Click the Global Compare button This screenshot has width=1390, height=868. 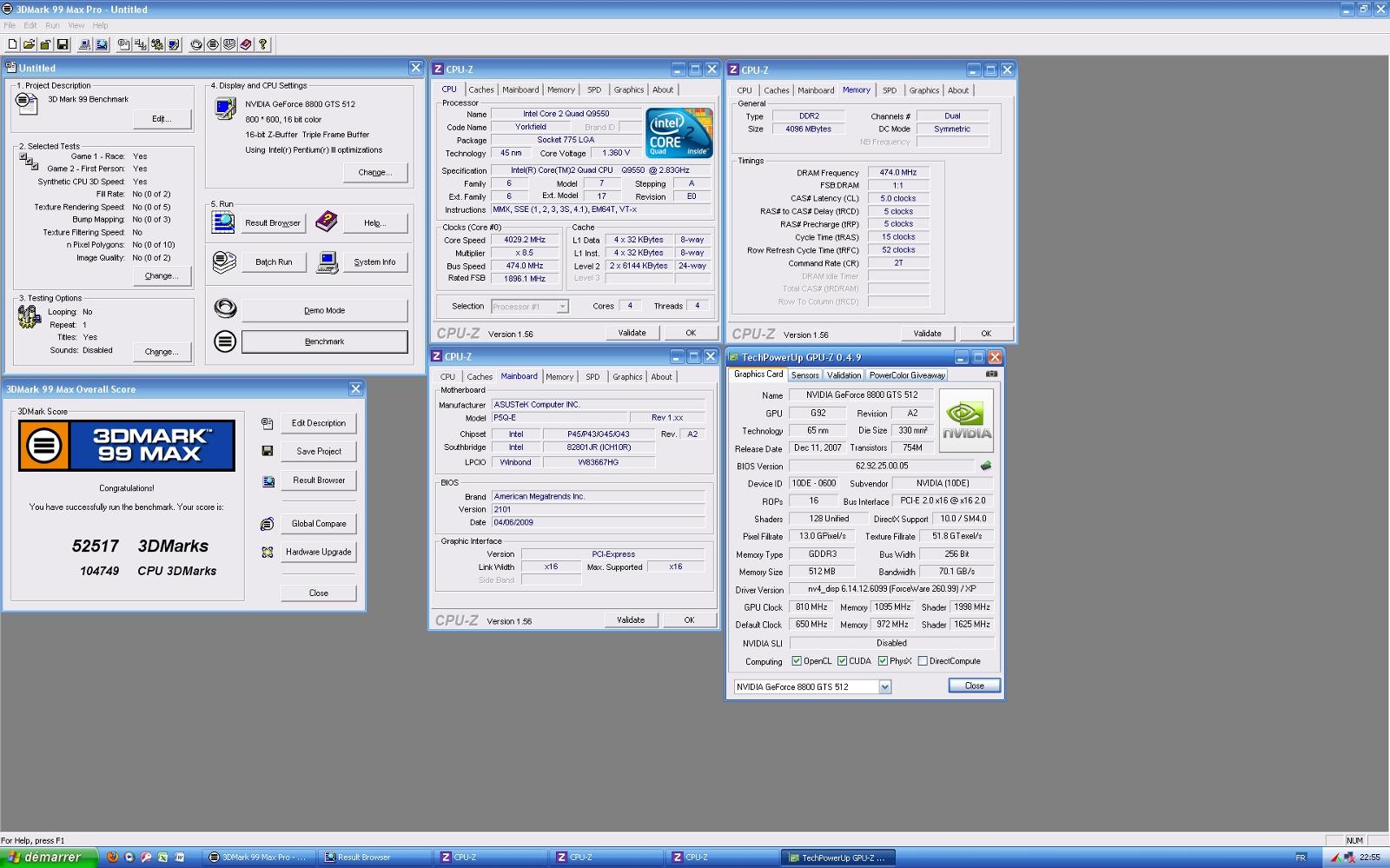(319, 524)
